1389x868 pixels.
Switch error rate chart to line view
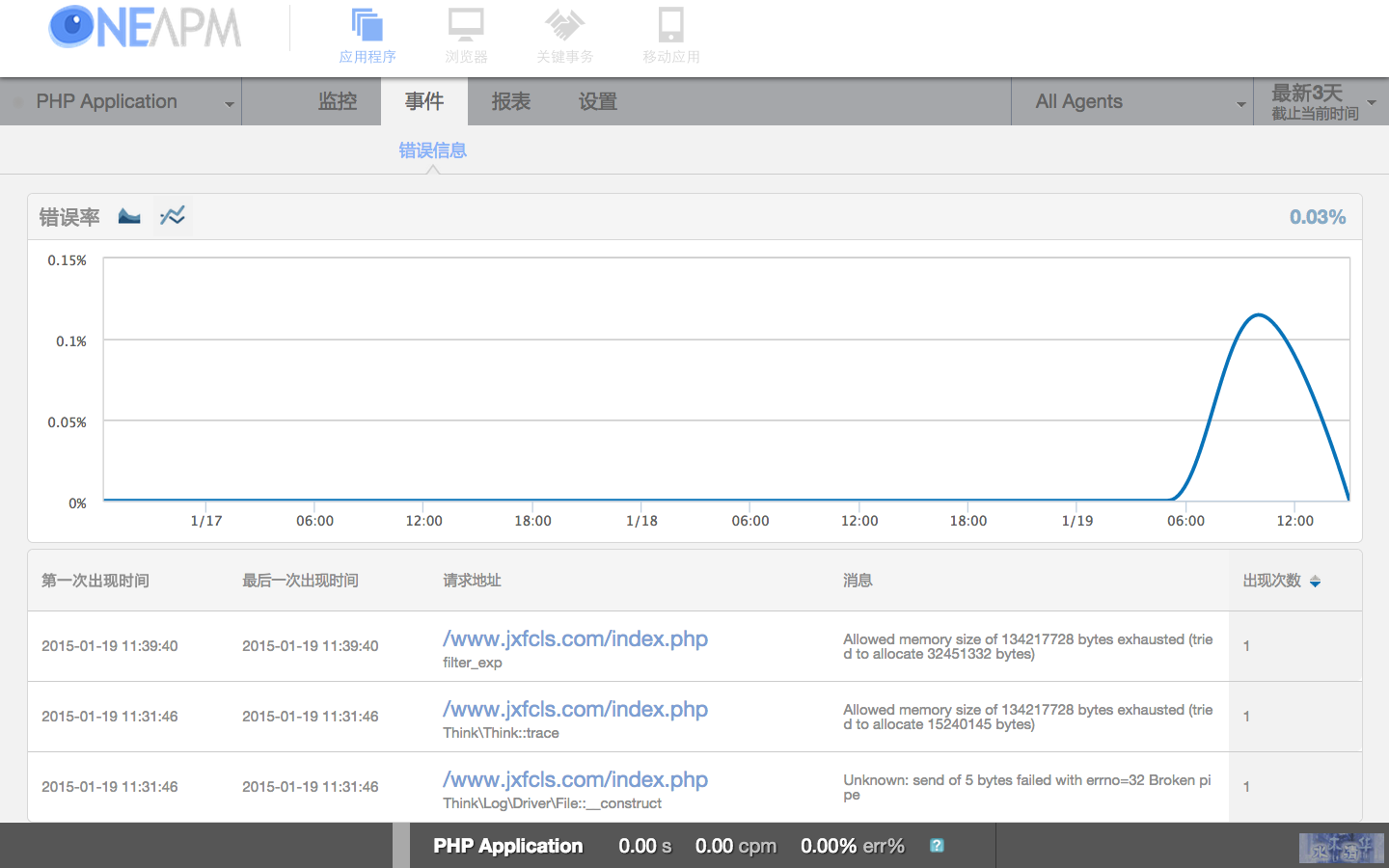pyautogui.click(x=173, y=216)
